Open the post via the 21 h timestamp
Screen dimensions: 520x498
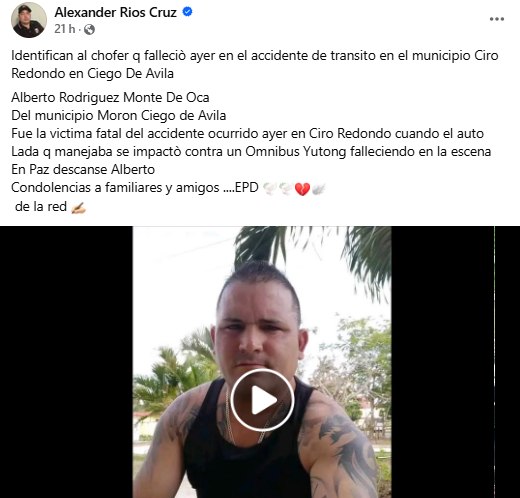pos(65,29)
